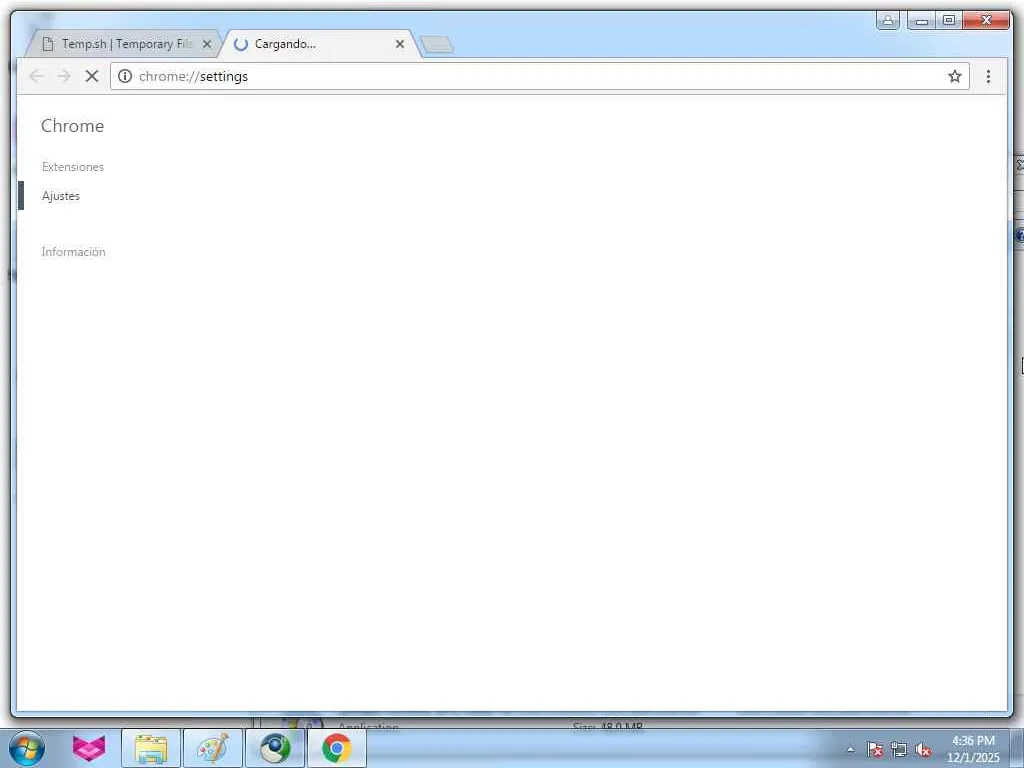
Task: Close the Cargando tab
Action: click(400, 44)
